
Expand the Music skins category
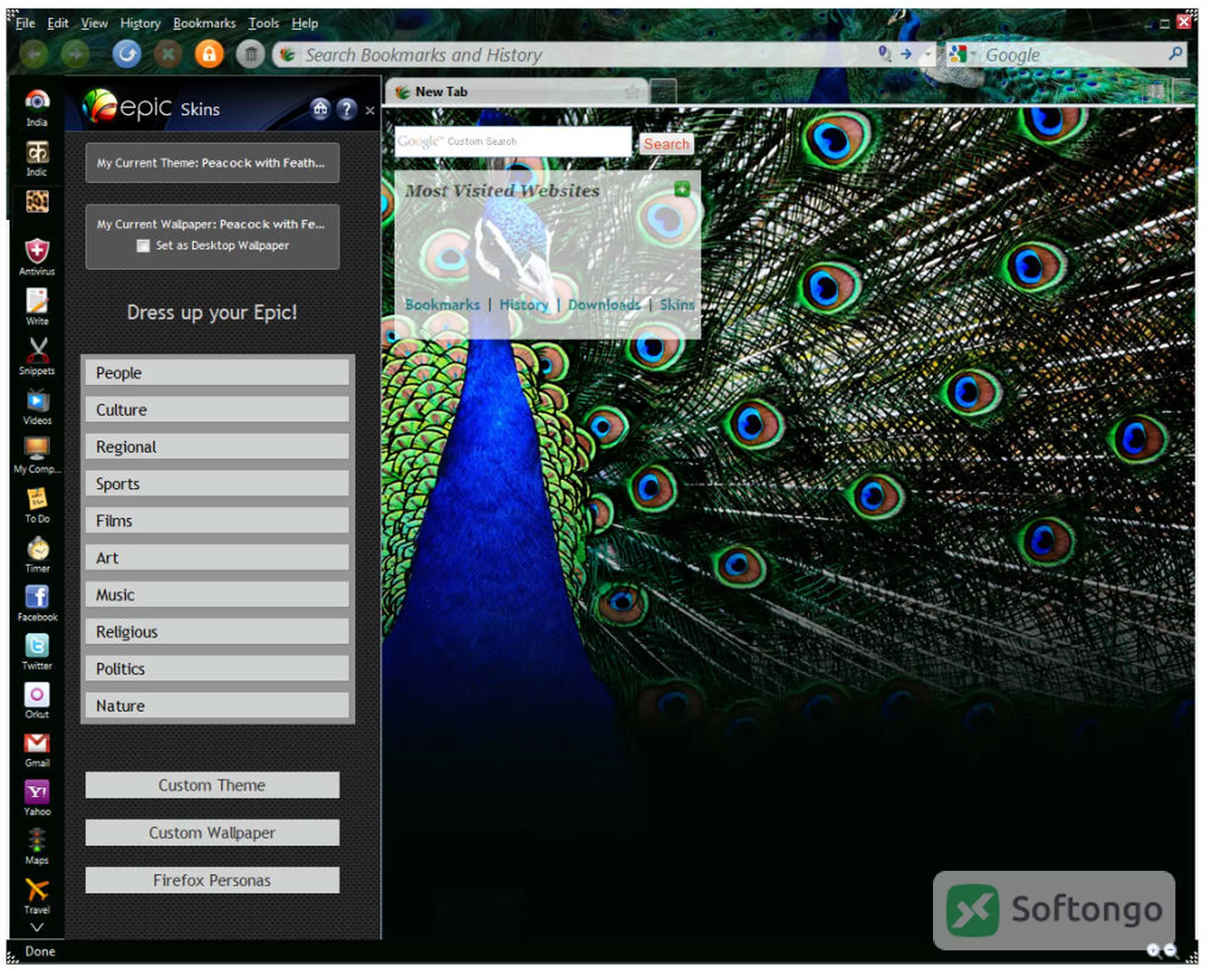217,595
